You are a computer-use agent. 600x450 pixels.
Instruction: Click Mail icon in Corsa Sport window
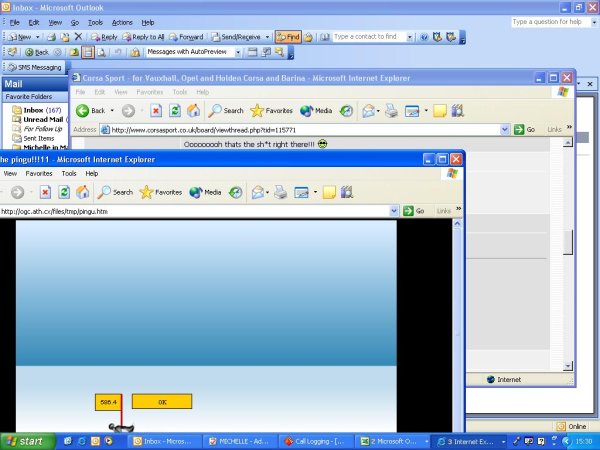[368, 111]
